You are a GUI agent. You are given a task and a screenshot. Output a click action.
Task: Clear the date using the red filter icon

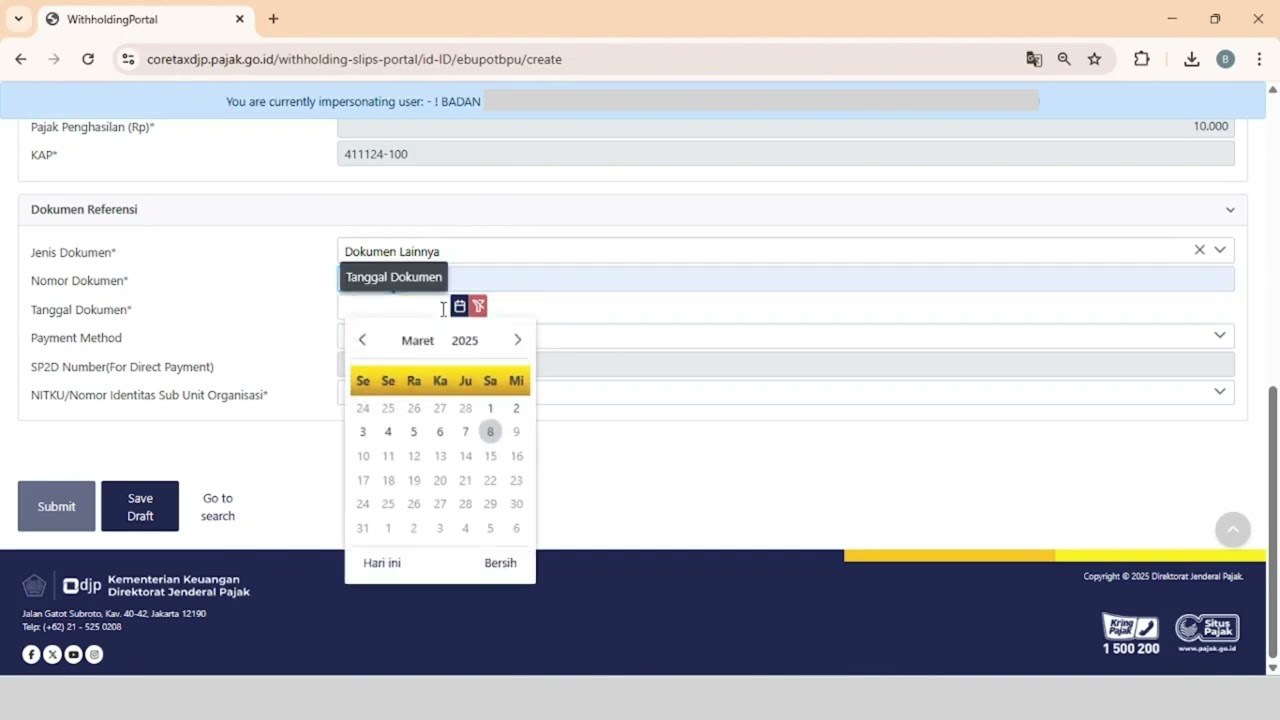point(479,306)
